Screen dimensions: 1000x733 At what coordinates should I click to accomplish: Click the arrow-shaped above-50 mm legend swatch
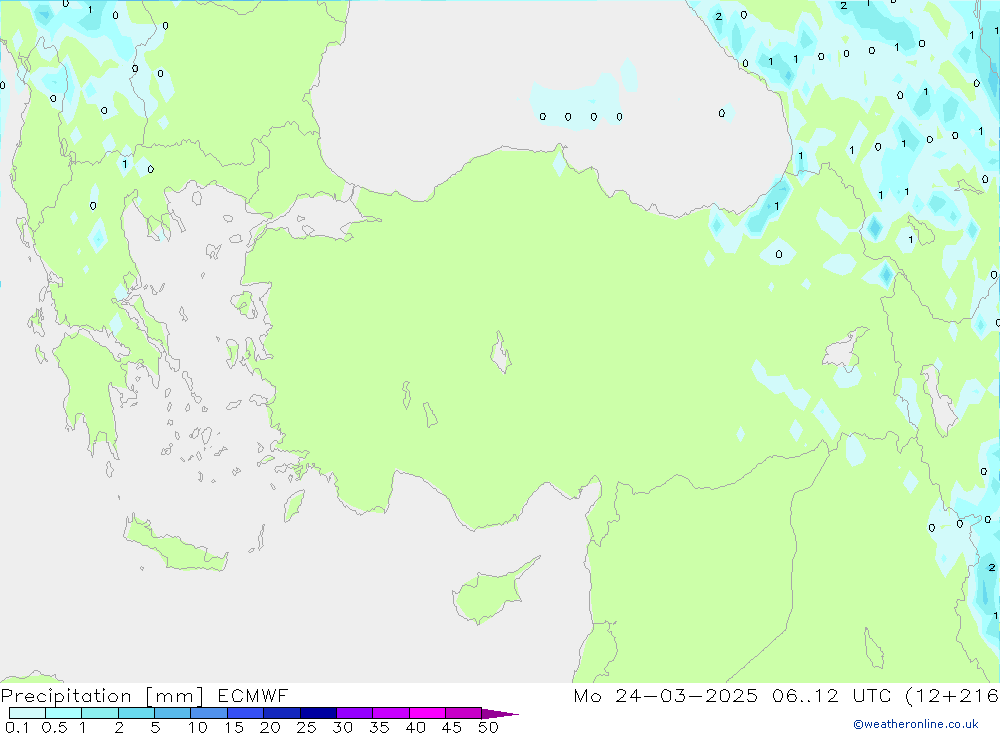(x=500, y=714)
